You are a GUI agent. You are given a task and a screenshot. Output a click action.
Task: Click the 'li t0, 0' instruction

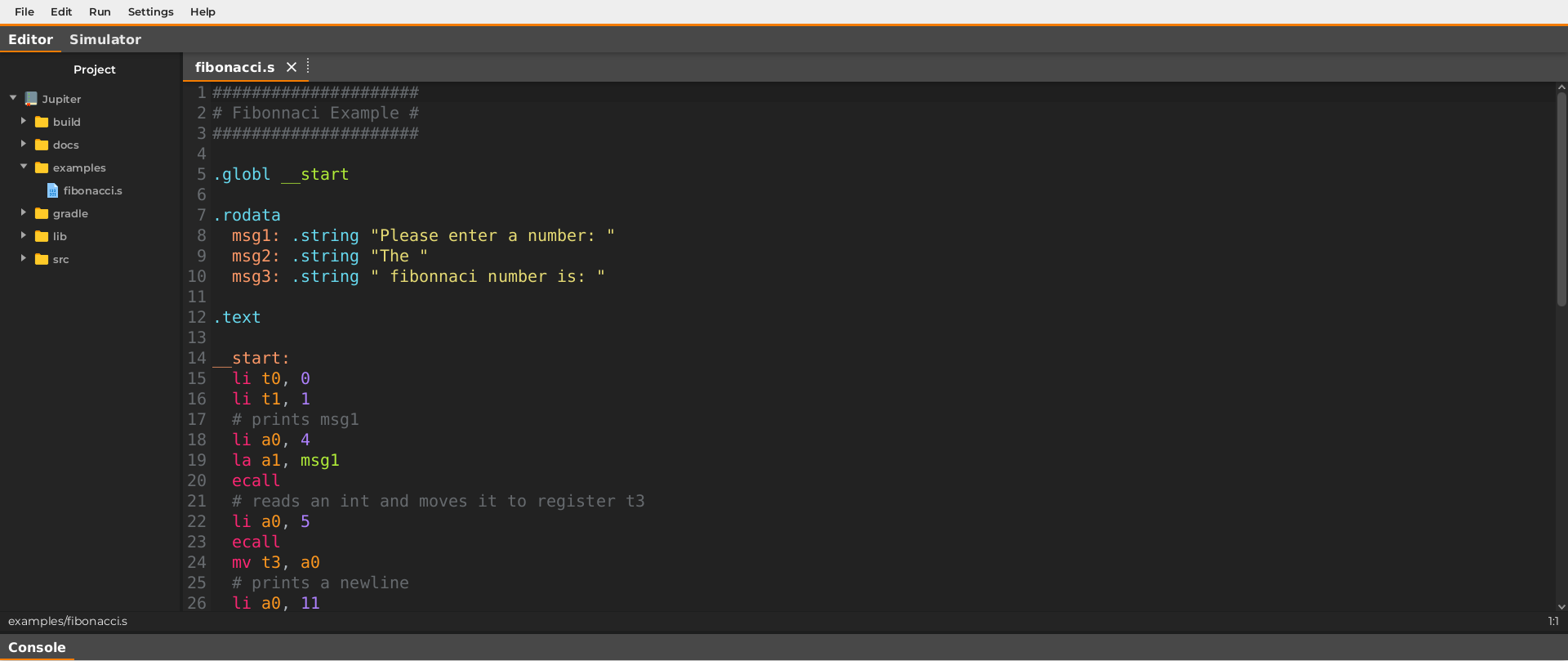(271, 378)
